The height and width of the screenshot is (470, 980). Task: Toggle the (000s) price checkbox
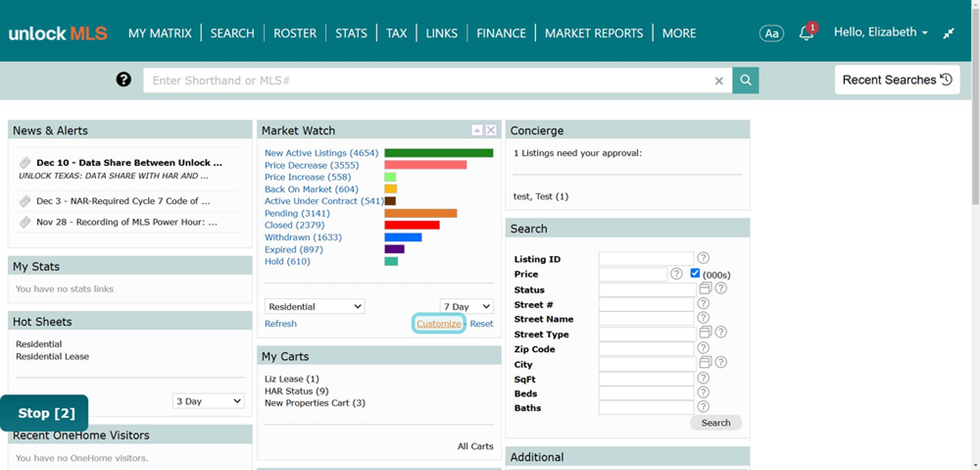(x=695, y=273)
